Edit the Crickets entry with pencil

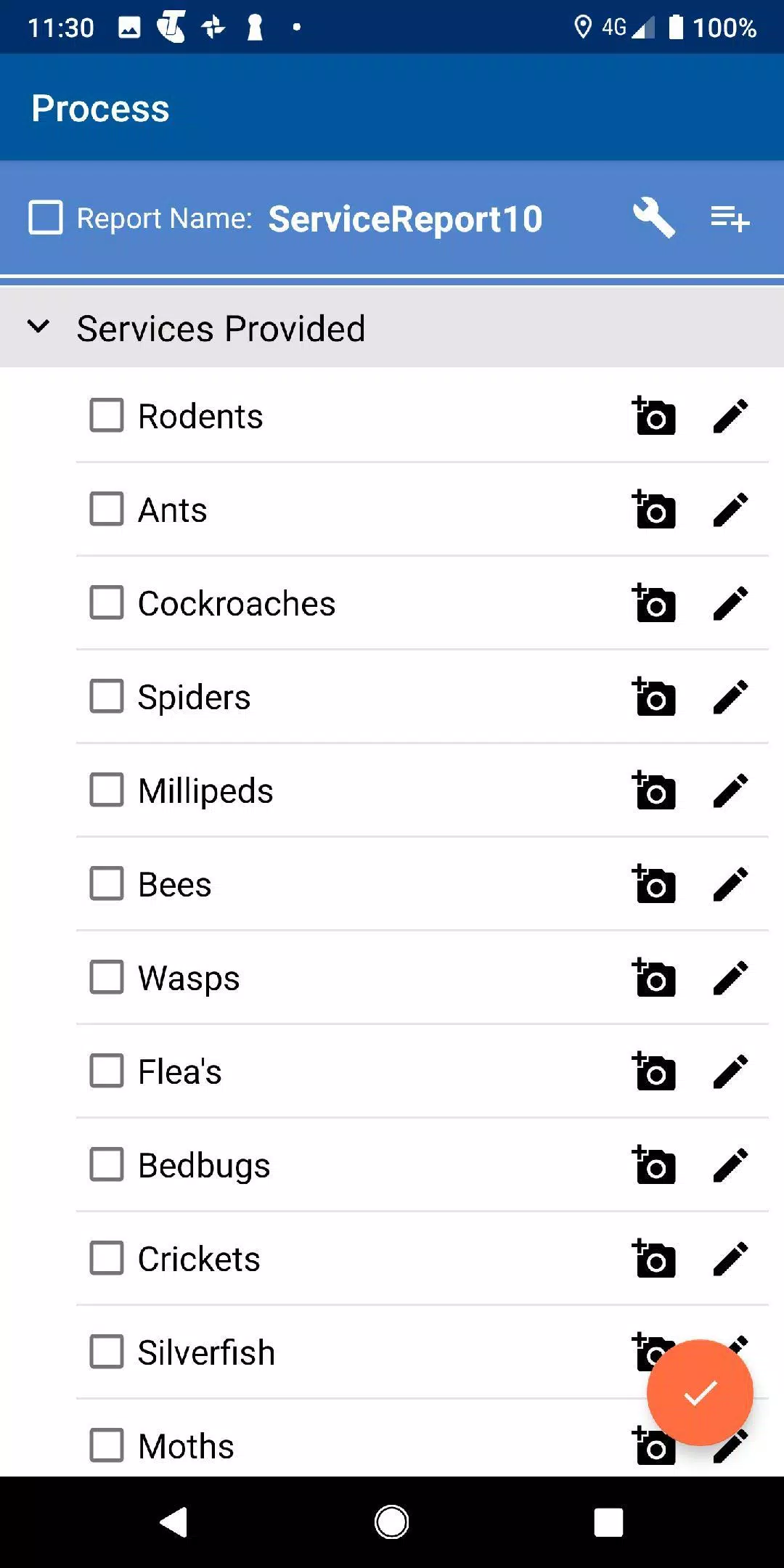tap(730, 1259)
